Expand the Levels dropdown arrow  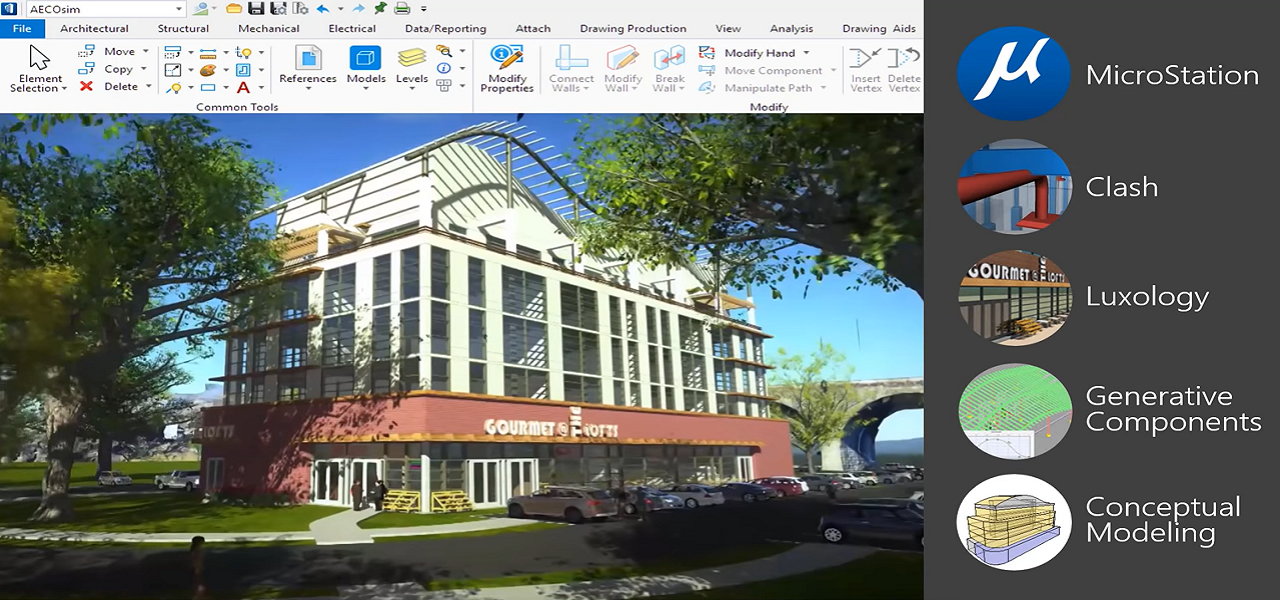point(411,89)
